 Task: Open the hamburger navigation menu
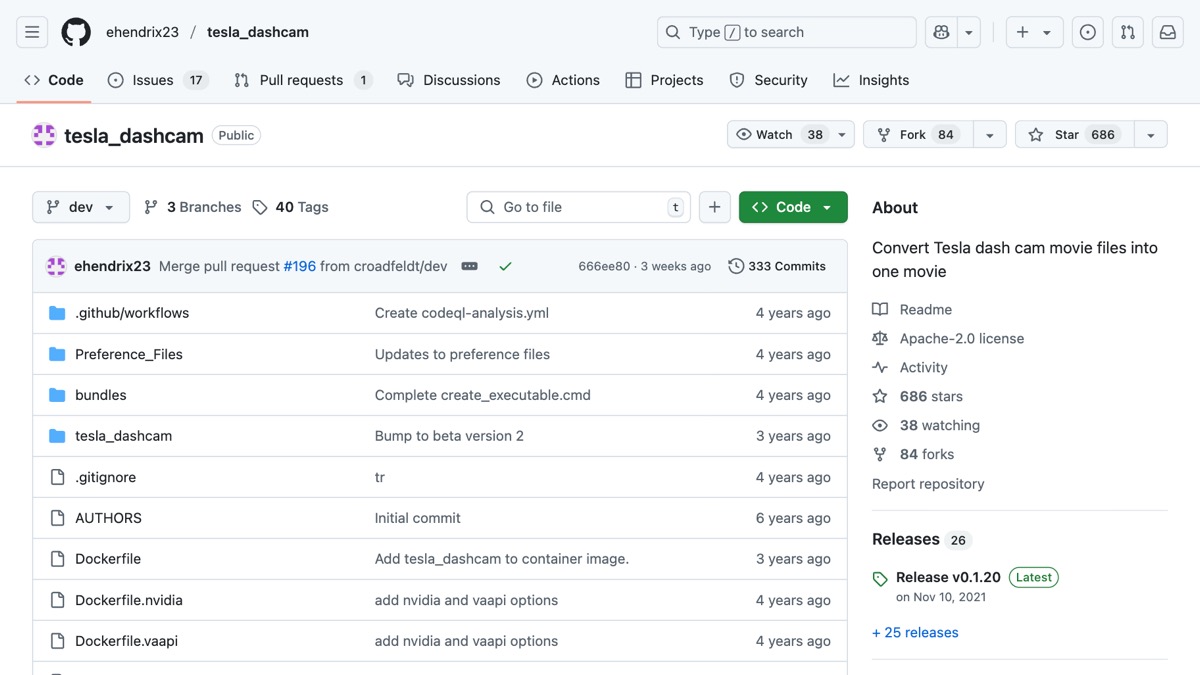32,32
